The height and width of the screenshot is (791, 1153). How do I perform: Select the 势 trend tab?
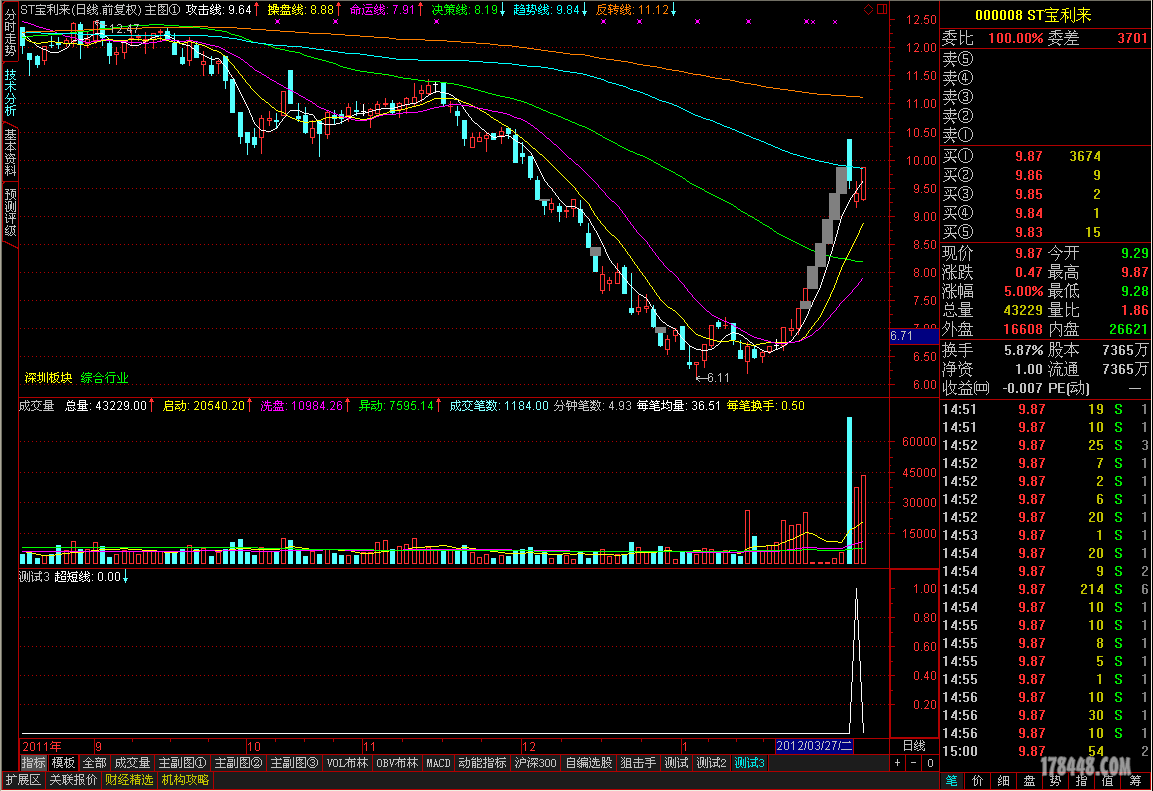click(1056, 780)
